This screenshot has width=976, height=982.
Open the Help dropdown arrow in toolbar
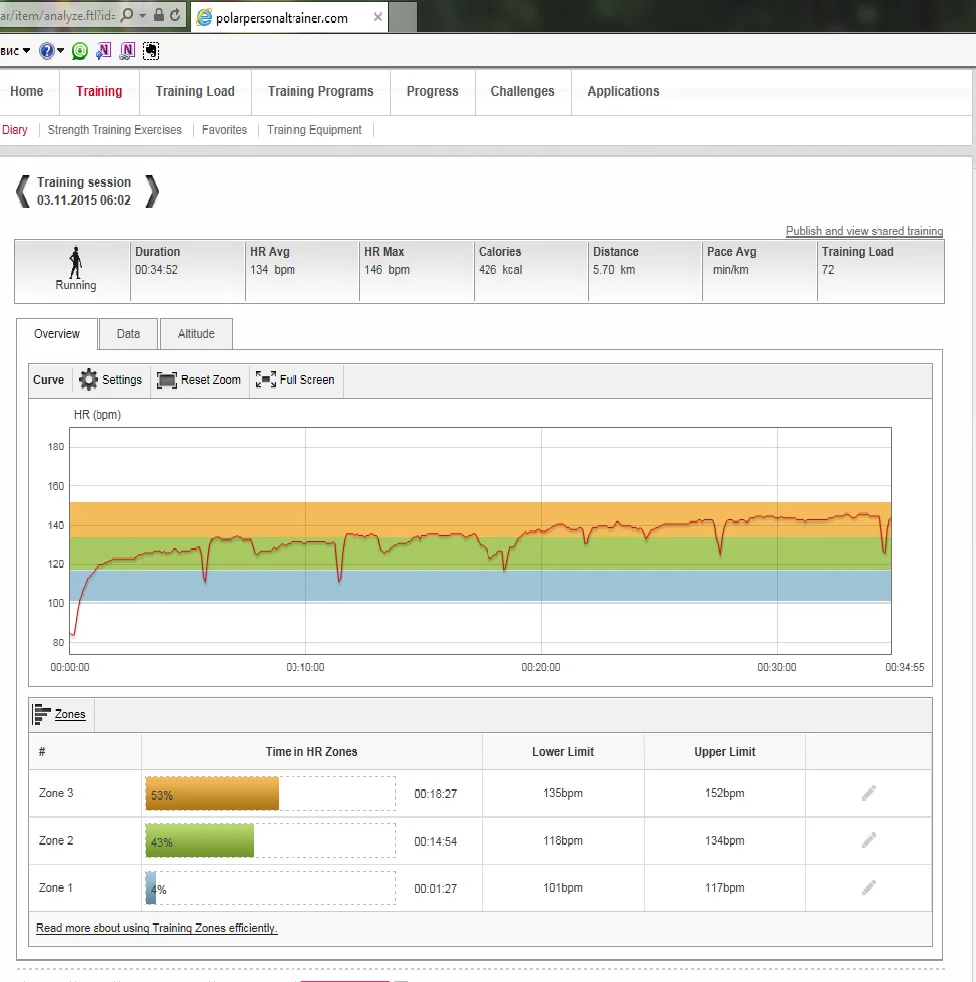click(x=61, y=50)
